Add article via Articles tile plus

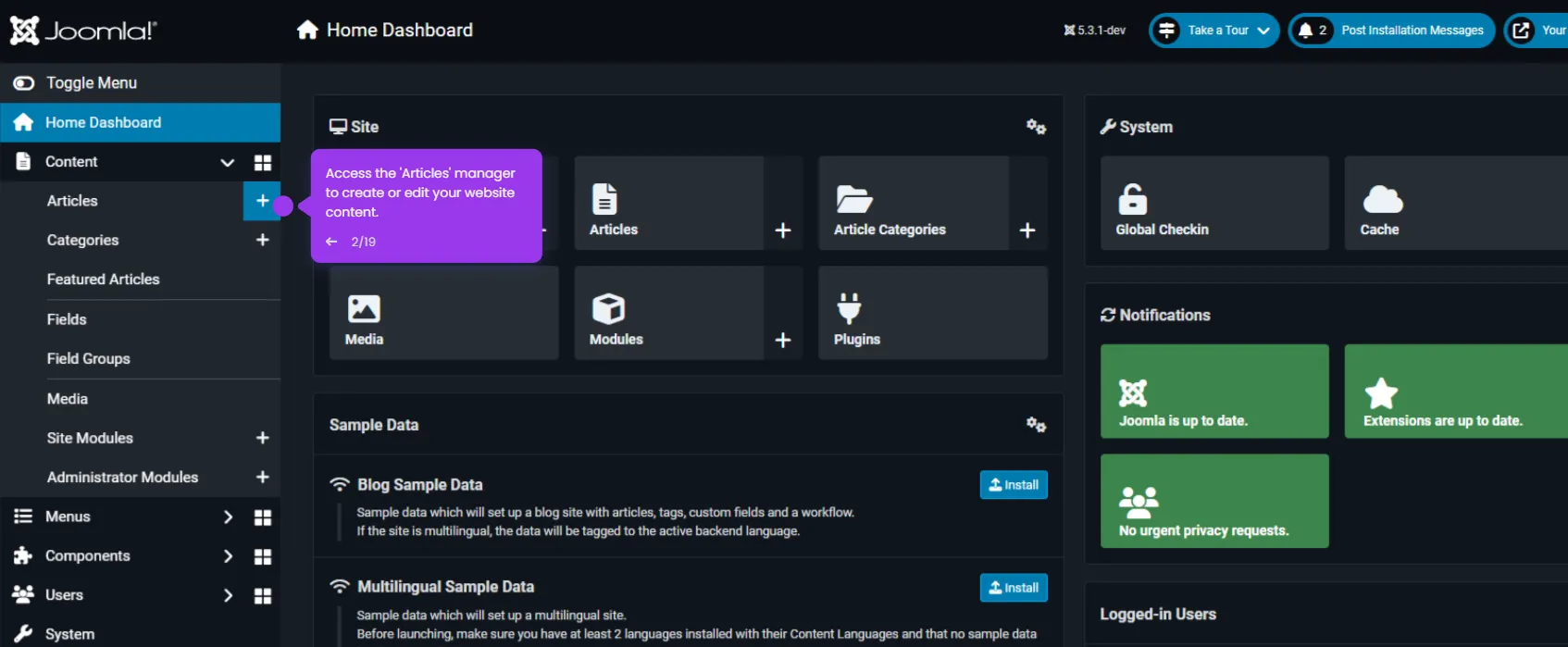click(783, 230)
